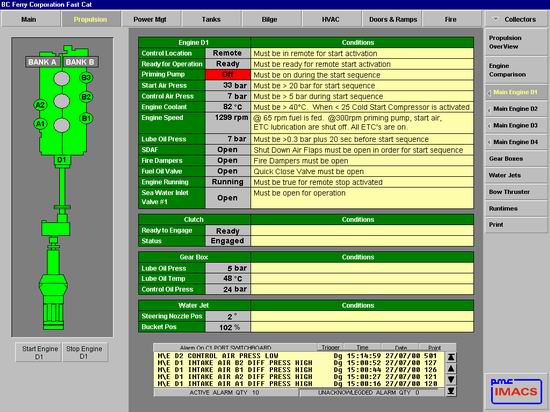Click the Trigger column header
This screenshot has width=550, height=412.
click(330, 347)
